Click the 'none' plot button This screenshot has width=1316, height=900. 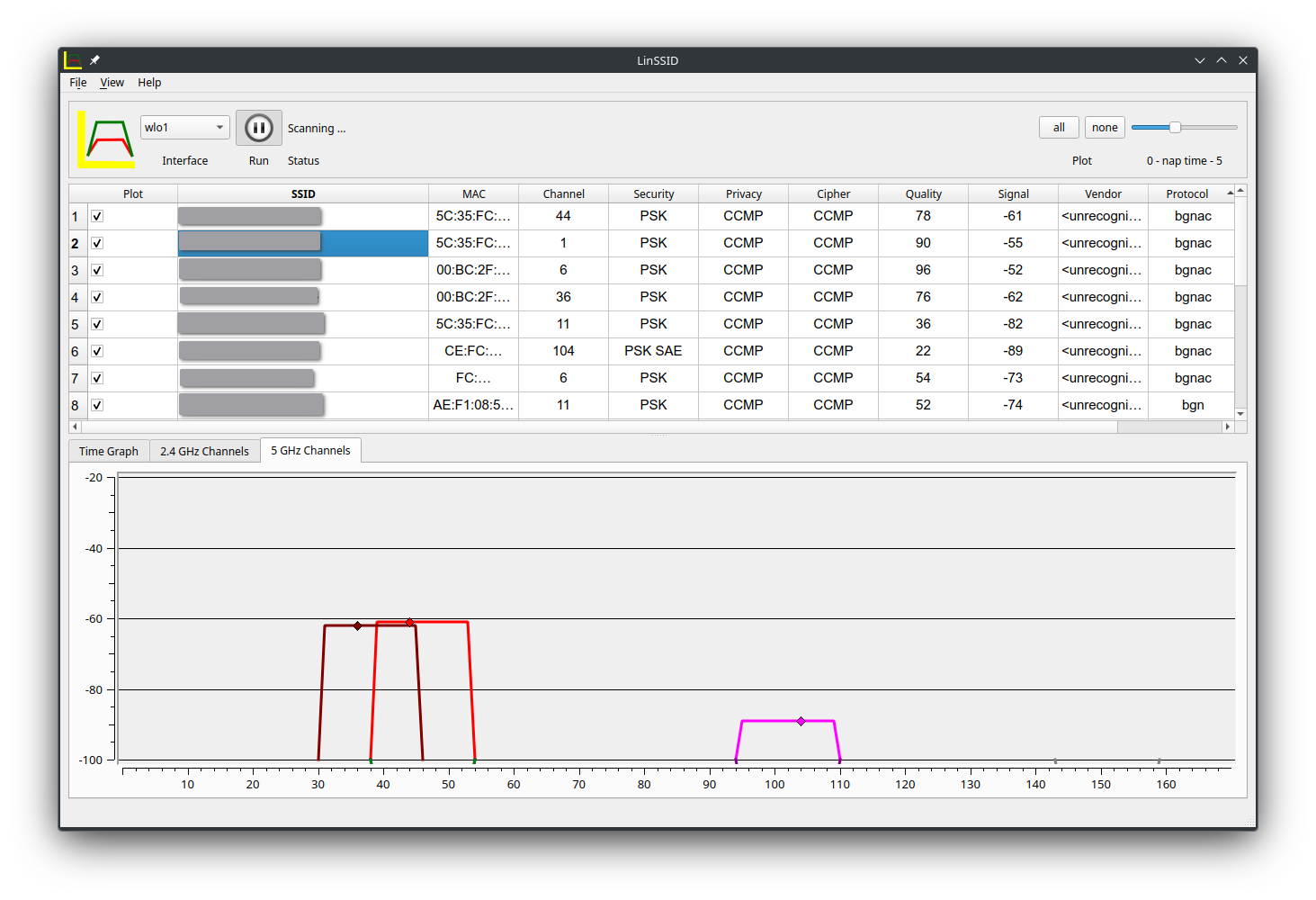click(1105, 128)
